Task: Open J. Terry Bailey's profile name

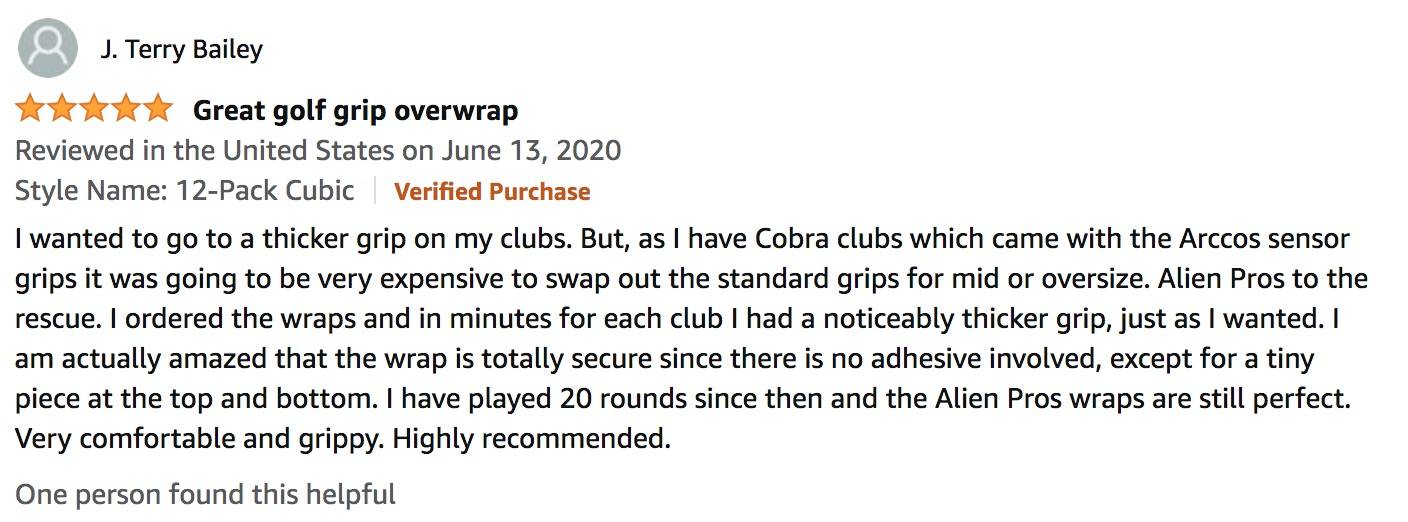Action: point(182,49)
